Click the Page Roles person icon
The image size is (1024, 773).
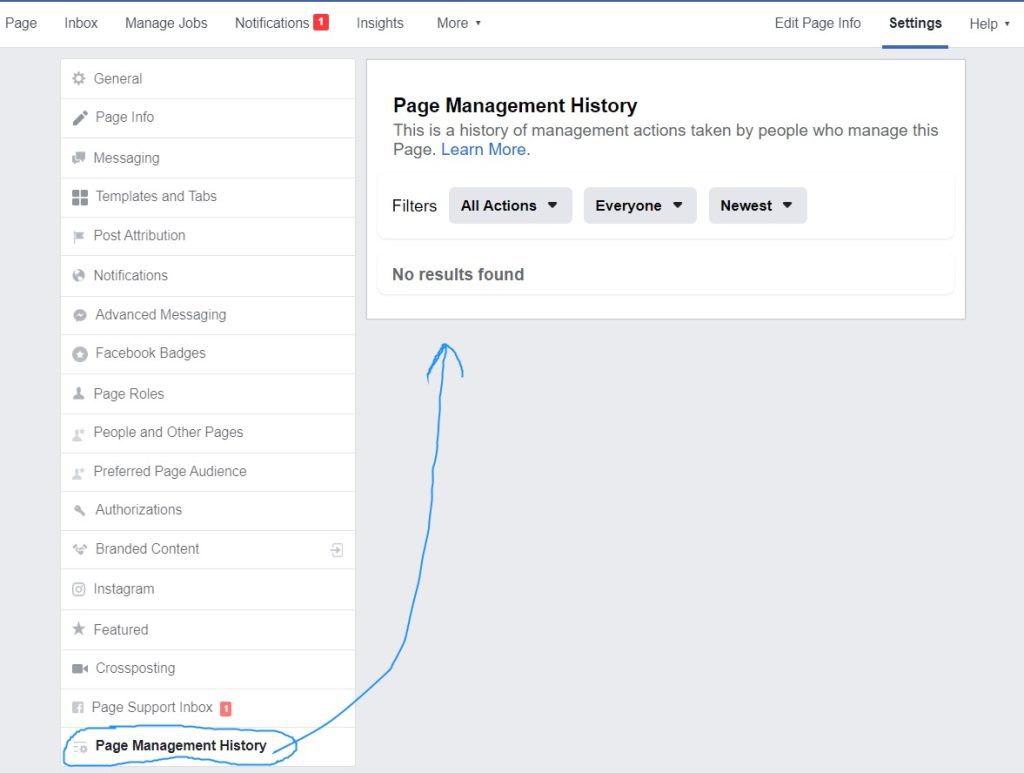click(x=79, y=393)
